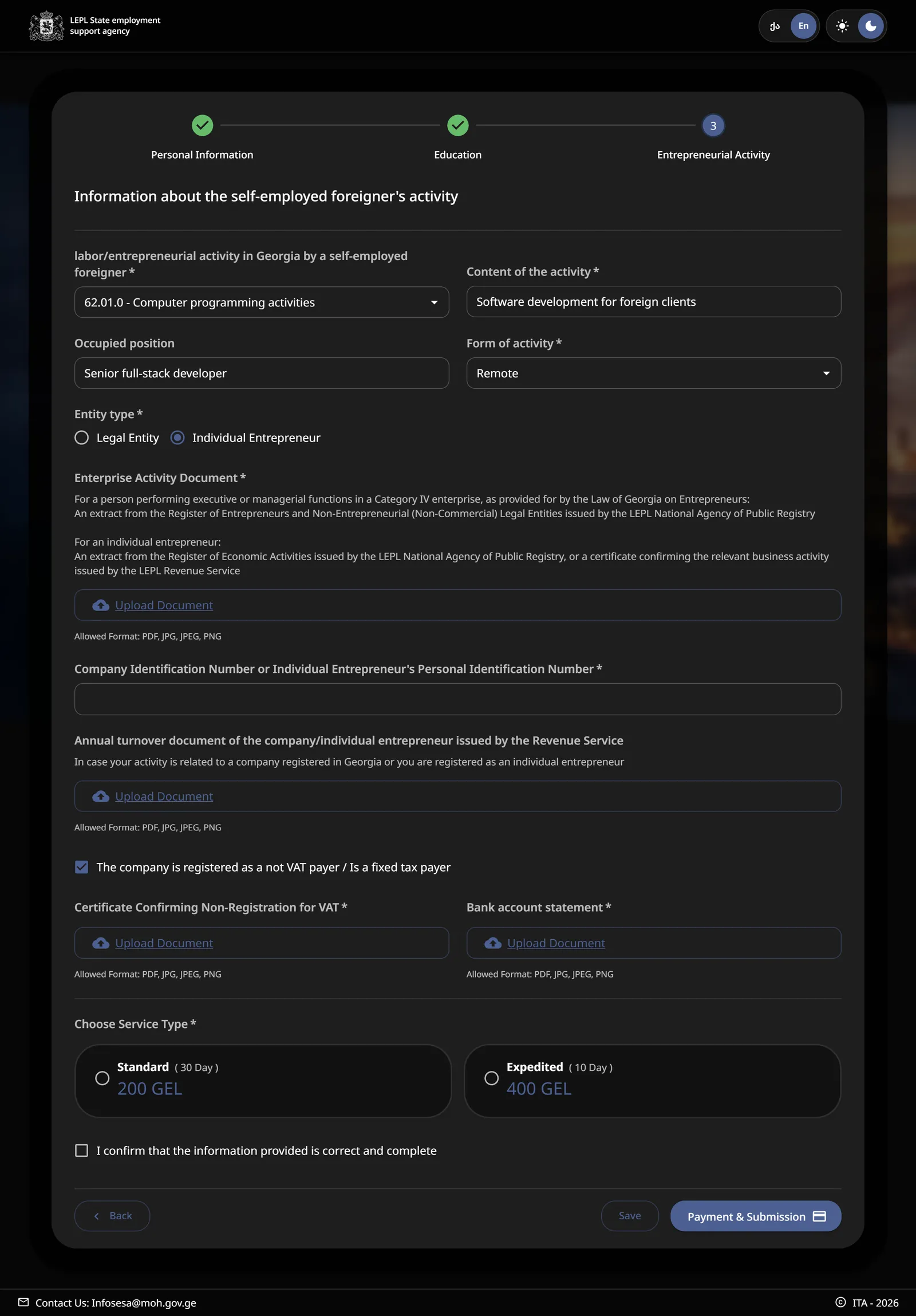916x1316 pixels.
Task: Select dark mode moon icon
Action: [870, 26]
